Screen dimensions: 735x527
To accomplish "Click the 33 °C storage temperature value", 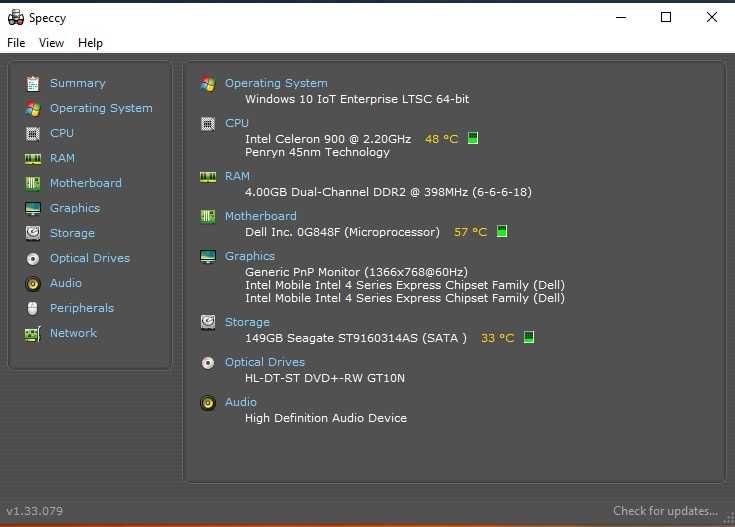I will tap(497, 338).
